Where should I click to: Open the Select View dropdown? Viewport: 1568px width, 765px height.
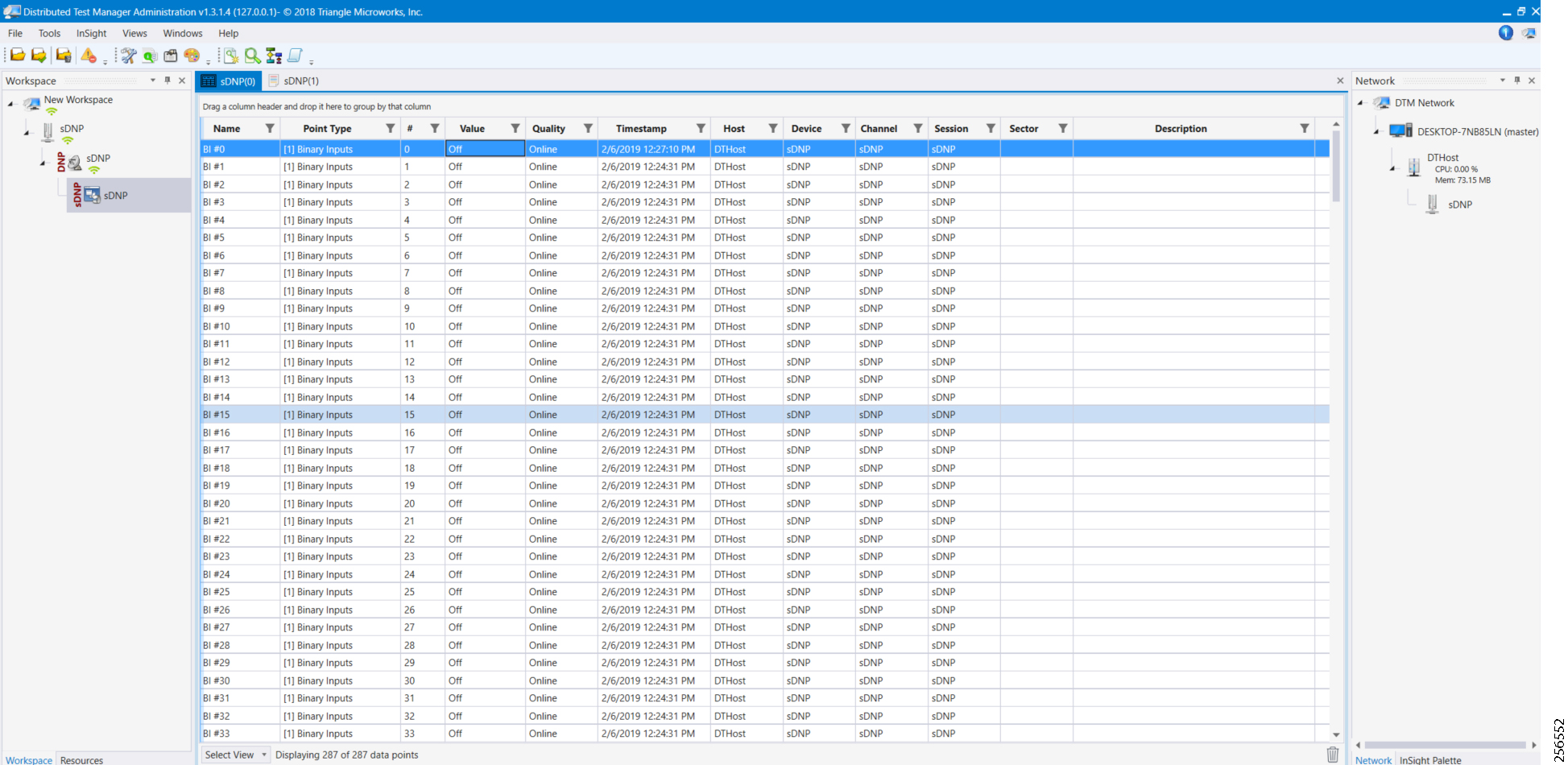click(235, 755)
